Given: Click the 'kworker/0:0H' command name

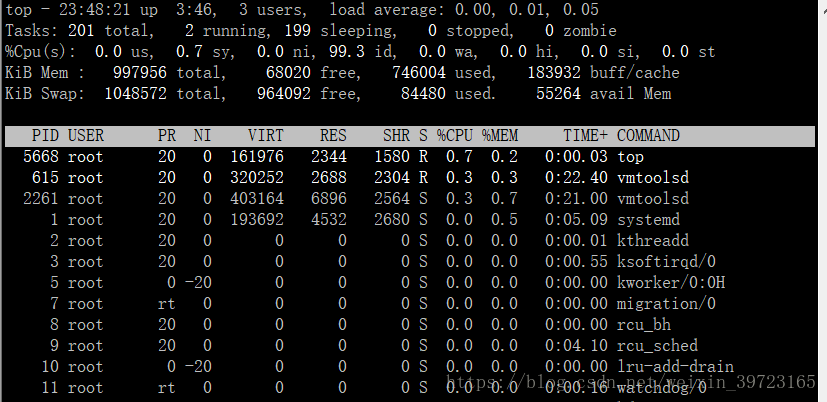Looking at the screenshot, I should 671,283.
